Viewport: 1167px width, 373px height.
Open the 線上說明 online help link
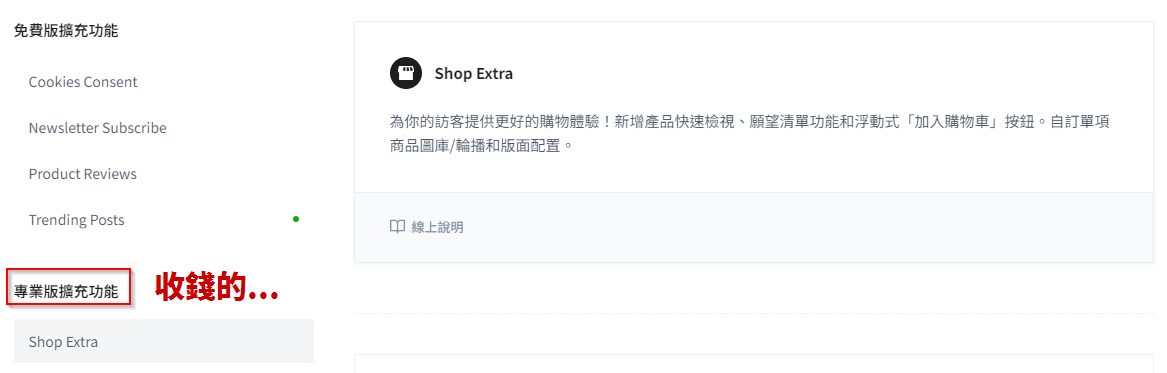[x=437, y=227]
